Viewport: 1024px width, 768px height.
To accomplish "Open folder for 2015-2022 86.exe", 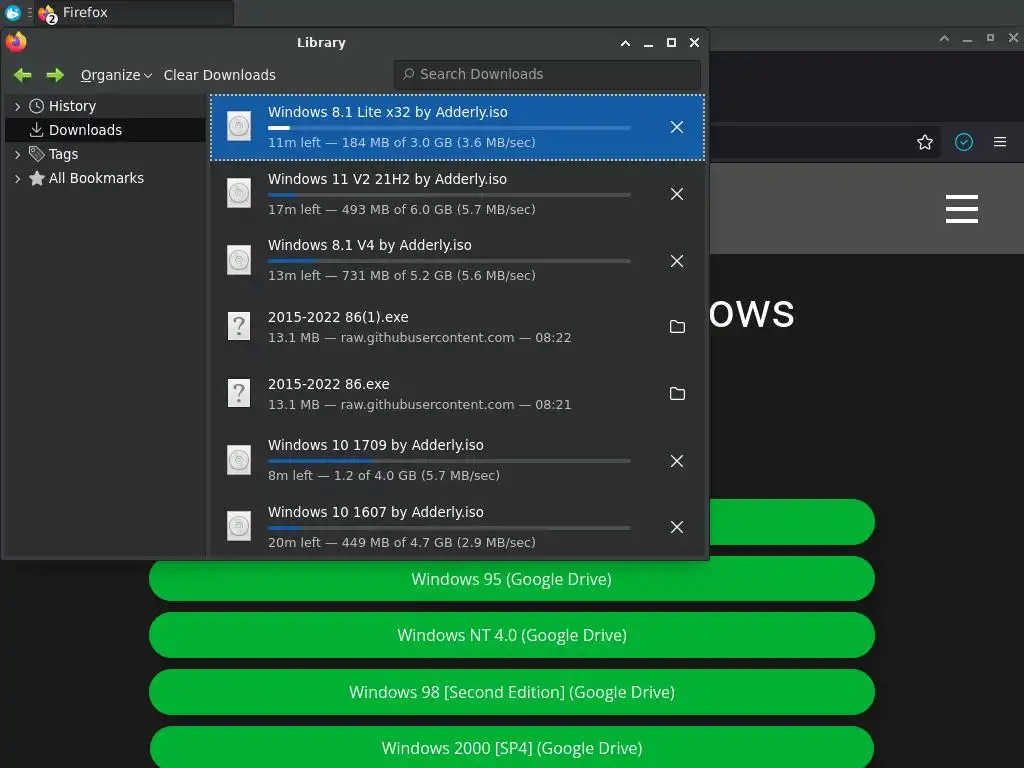I will tap(677, 394).
